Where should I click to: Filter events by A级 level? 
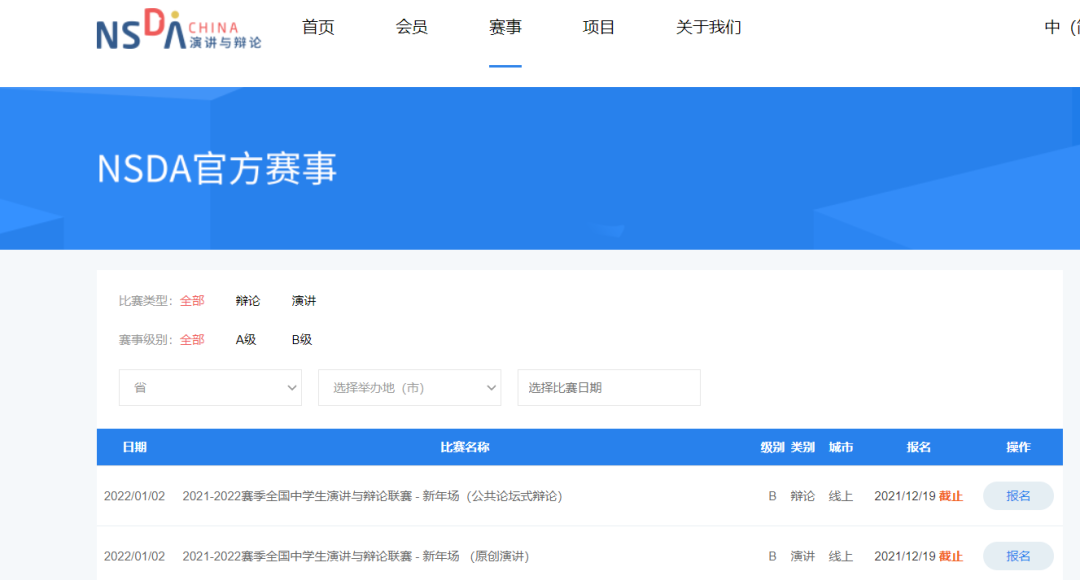pos(246,340)
